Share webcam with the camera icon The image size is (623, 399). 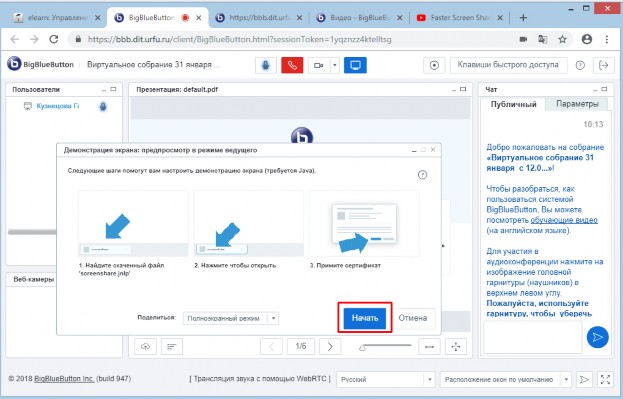click(x=319, y=65)
